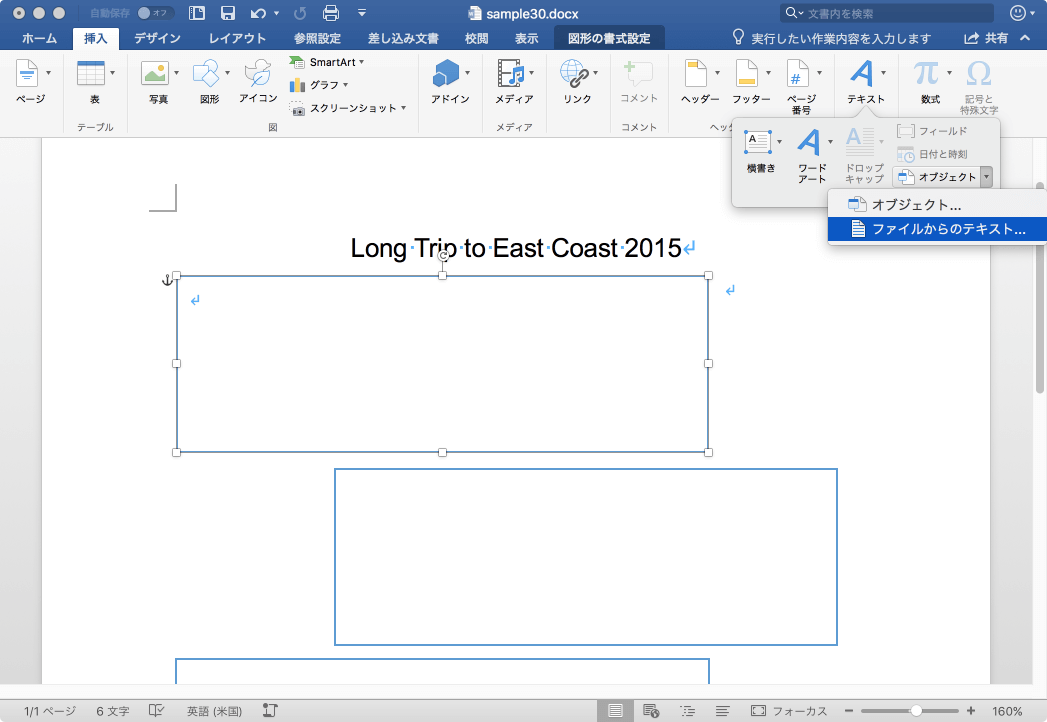Click the Equation (数式) pi icon
This screenshot has width=1047, height=722.
(926, 73)
